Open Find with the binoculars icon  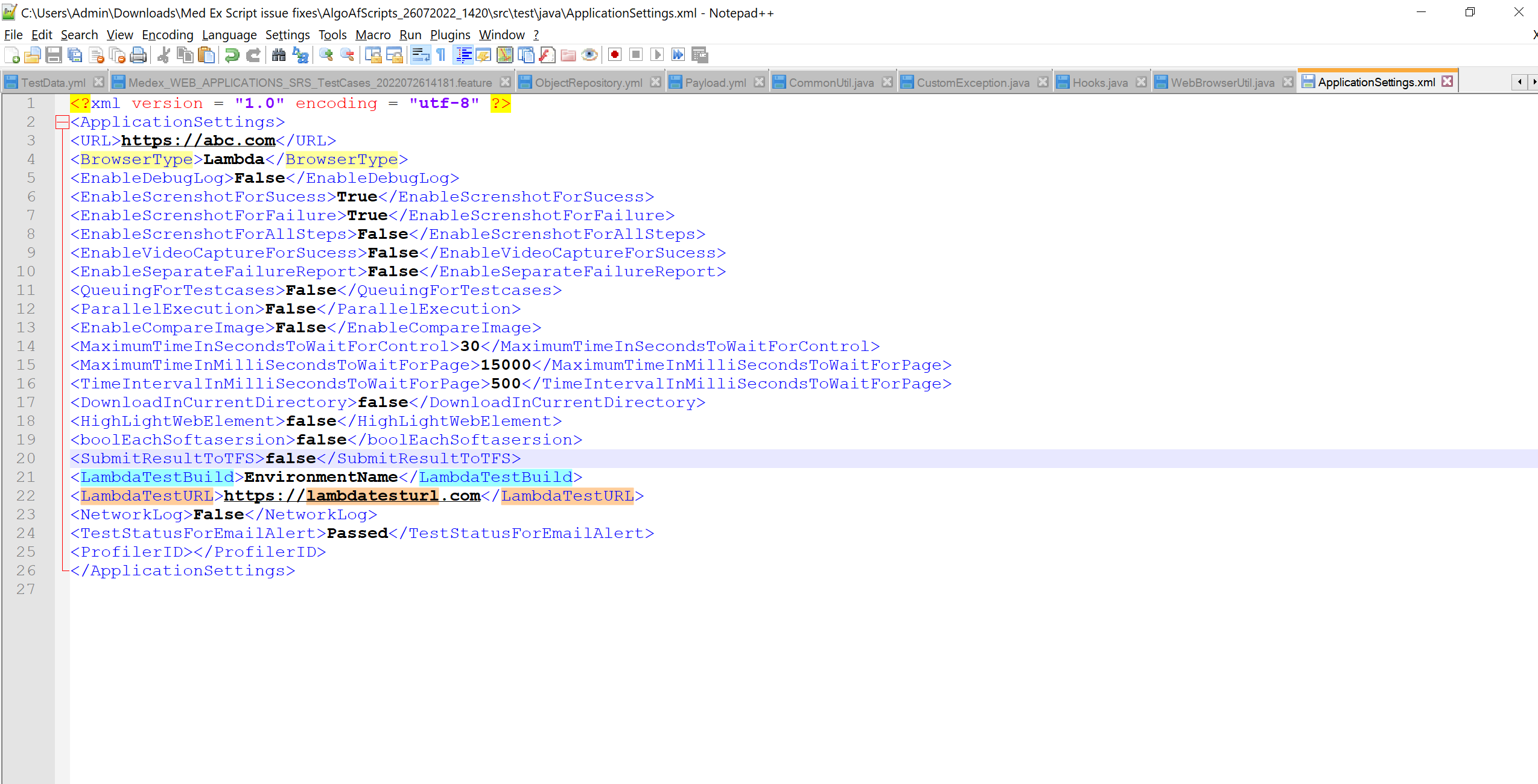click(278, 55)
